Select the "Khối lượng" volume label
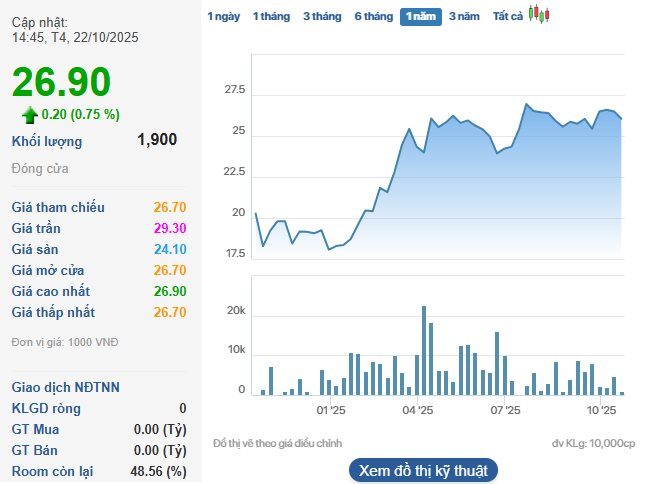 tap(47, 141)
